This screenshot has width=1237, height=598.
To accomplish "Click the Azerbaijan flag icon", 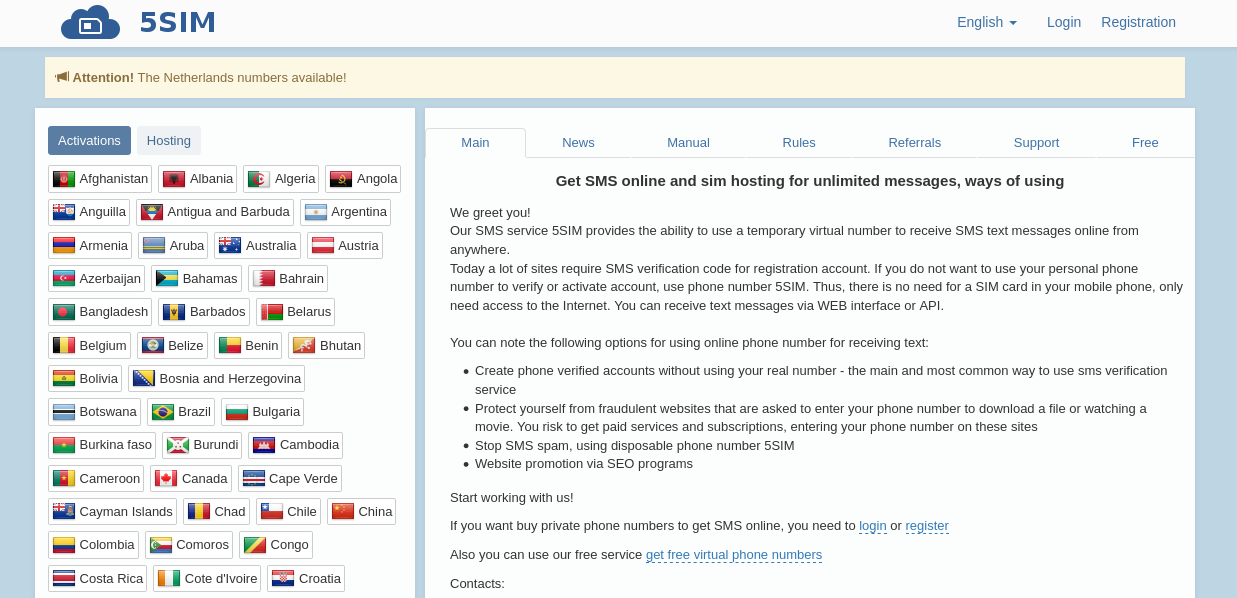I will pos(64,278).
